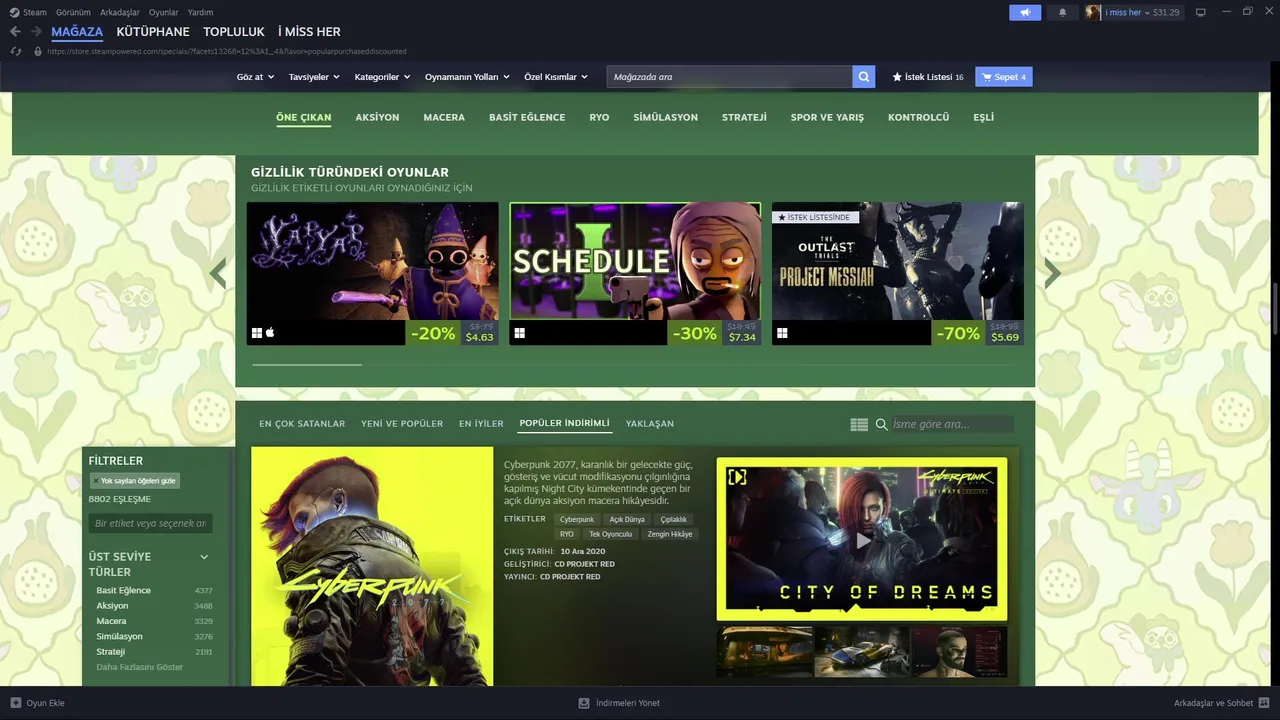
Task: Switch to KÜTÜPHANE tab
Action: point(153,32)
